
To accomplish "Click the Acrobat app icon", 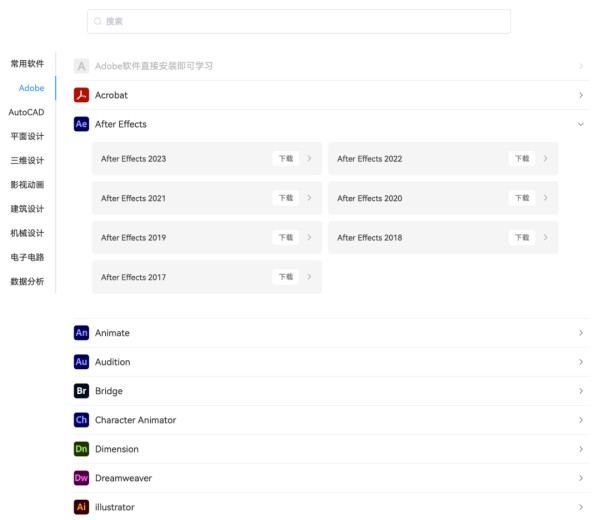I will click(81, 95).
